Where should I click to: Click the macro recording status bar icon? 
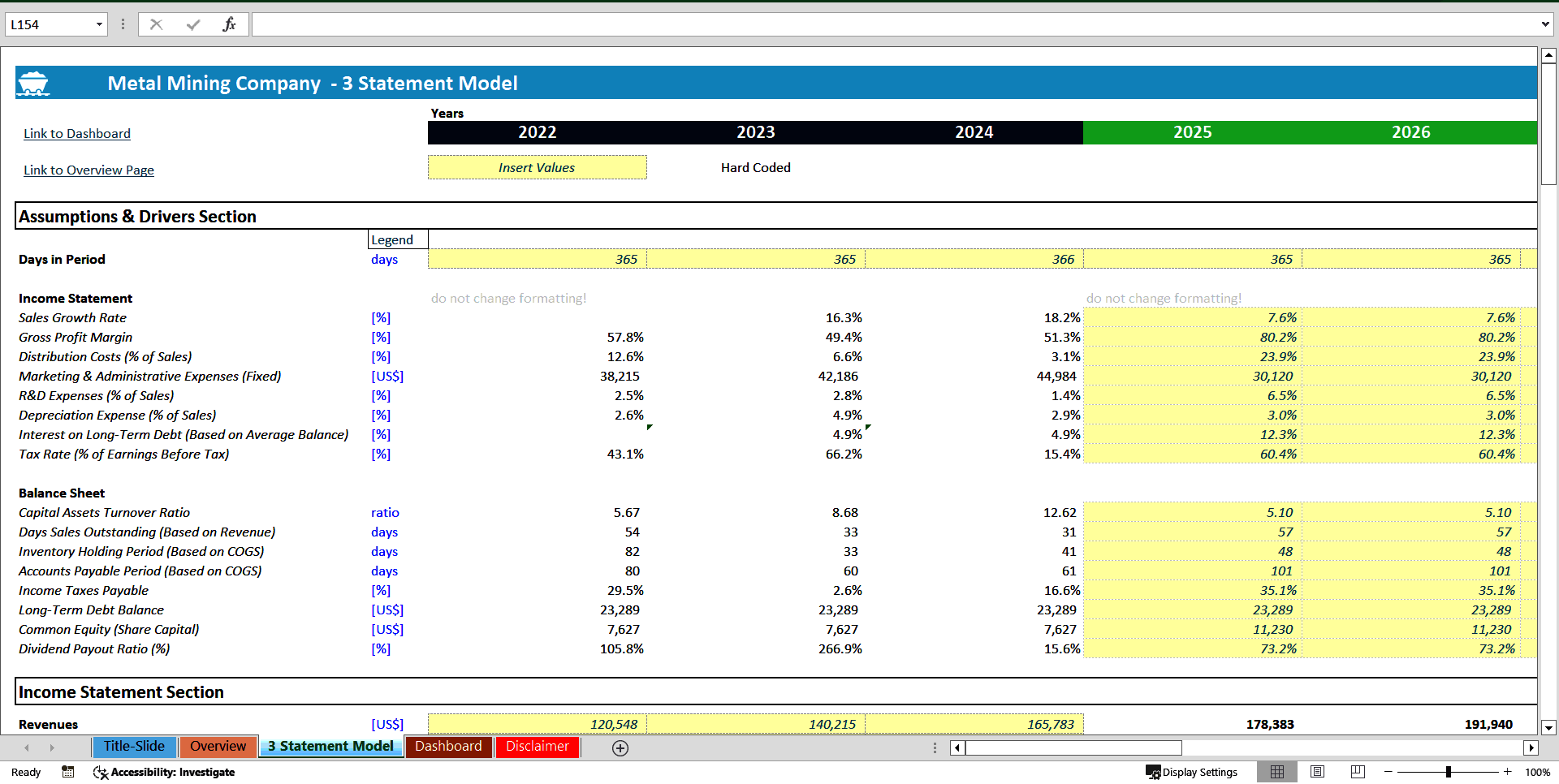click(x=68, y=772)
